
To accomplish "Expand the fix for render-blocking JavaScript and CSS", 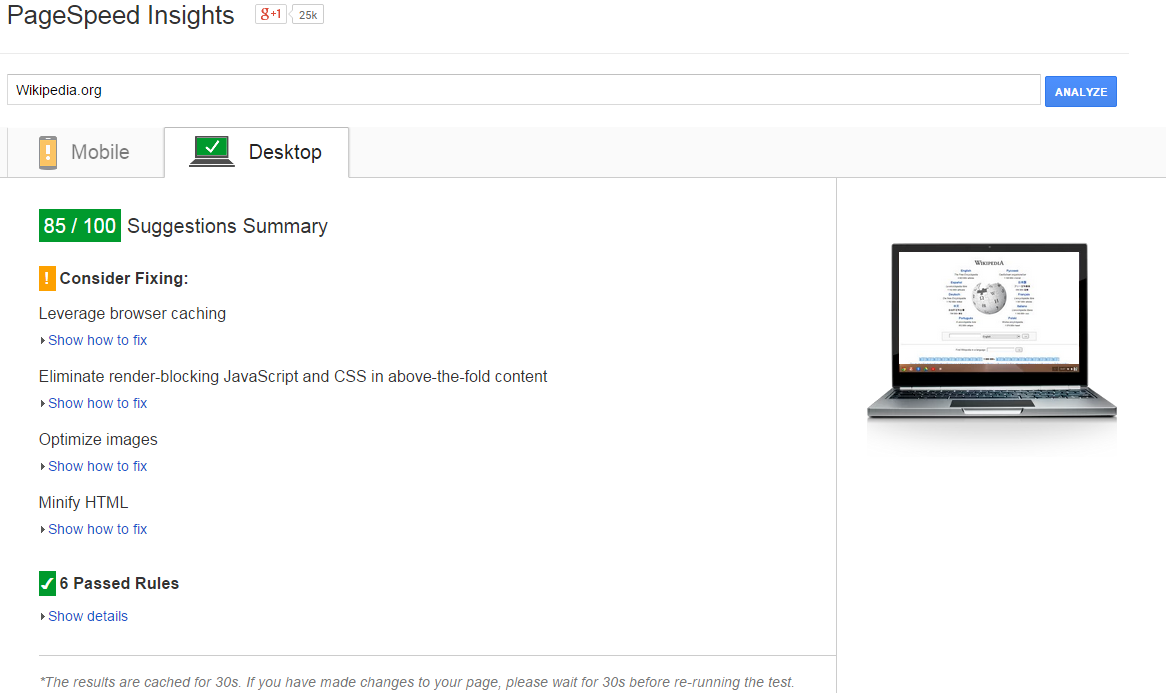I will point(97,403).
